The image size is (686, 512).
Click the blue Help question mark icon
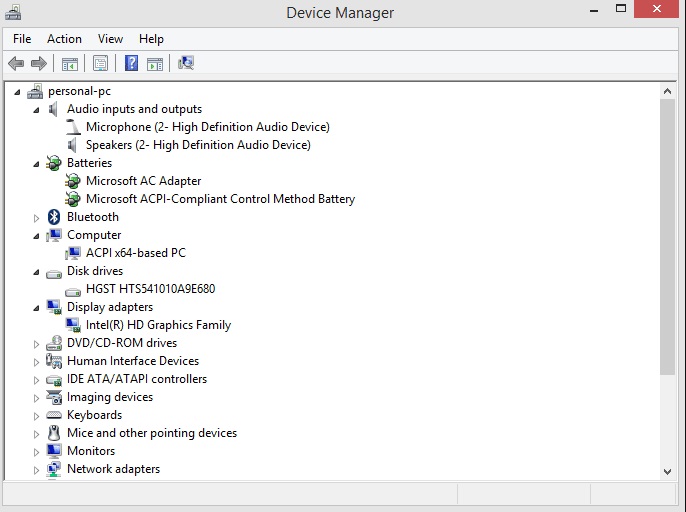(131, 63)
